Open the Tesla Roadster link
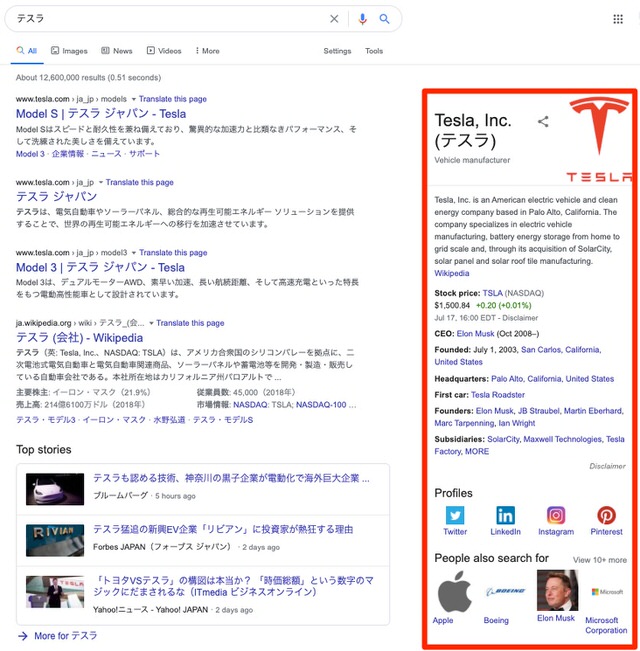Viewport: 640px width, 651px height. click(498, 395)
